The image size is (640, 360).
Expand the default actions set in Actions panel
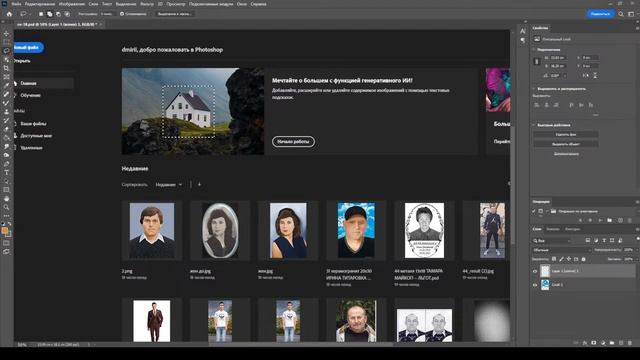(547, 211)
